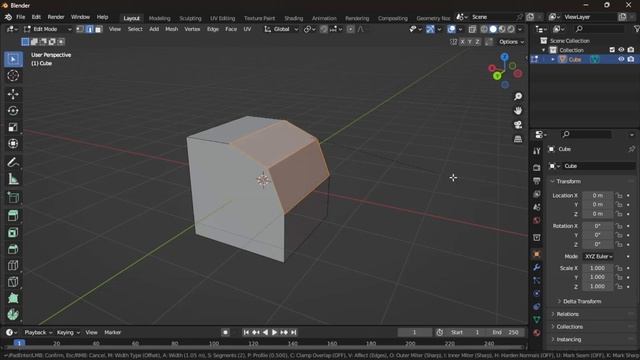Toggle X-ray view
This screenshot has height=360, width=640.
[472, 29]
